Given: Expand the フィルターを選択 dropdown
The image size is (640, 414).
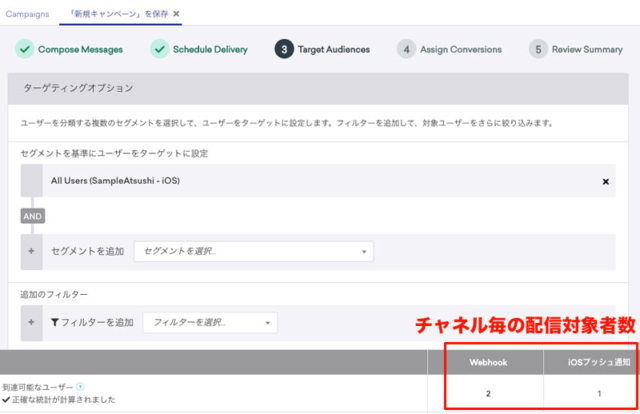Looking at the screenshot, I should point(210,322).
